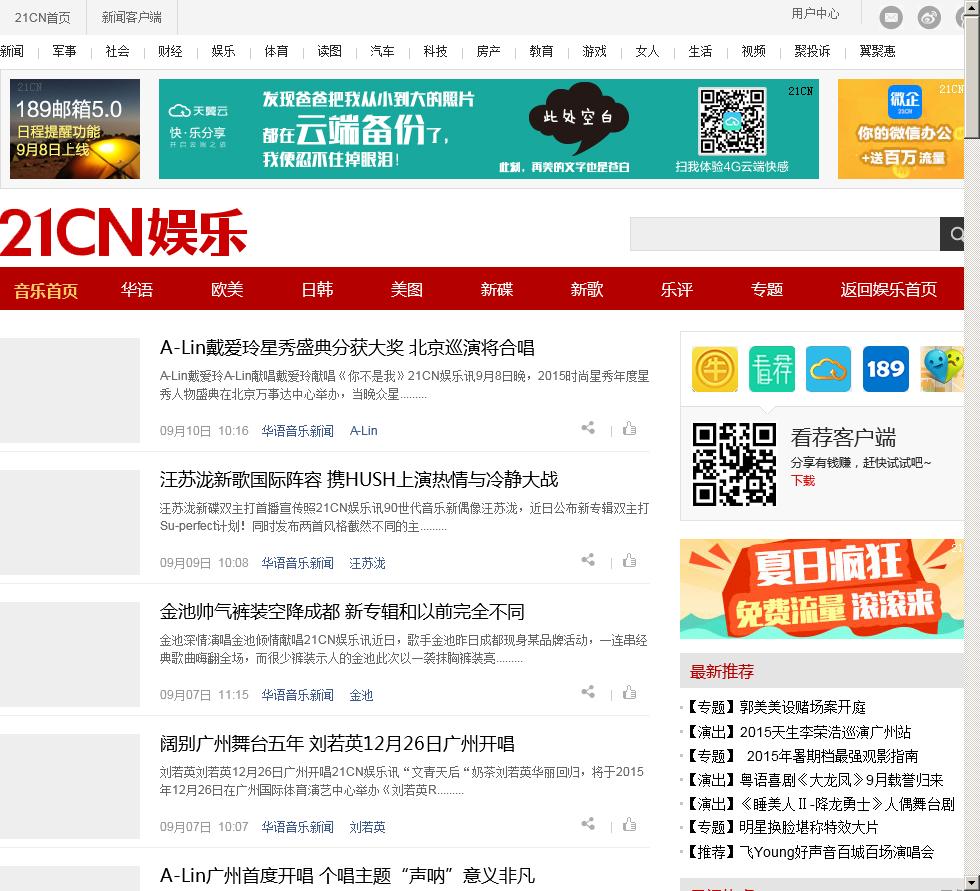This screenshot has width=980, height=891.
Task: Open 【演出】粤语喜剧《大龙凤》9月载誉归来
Action: pos(815,780)
